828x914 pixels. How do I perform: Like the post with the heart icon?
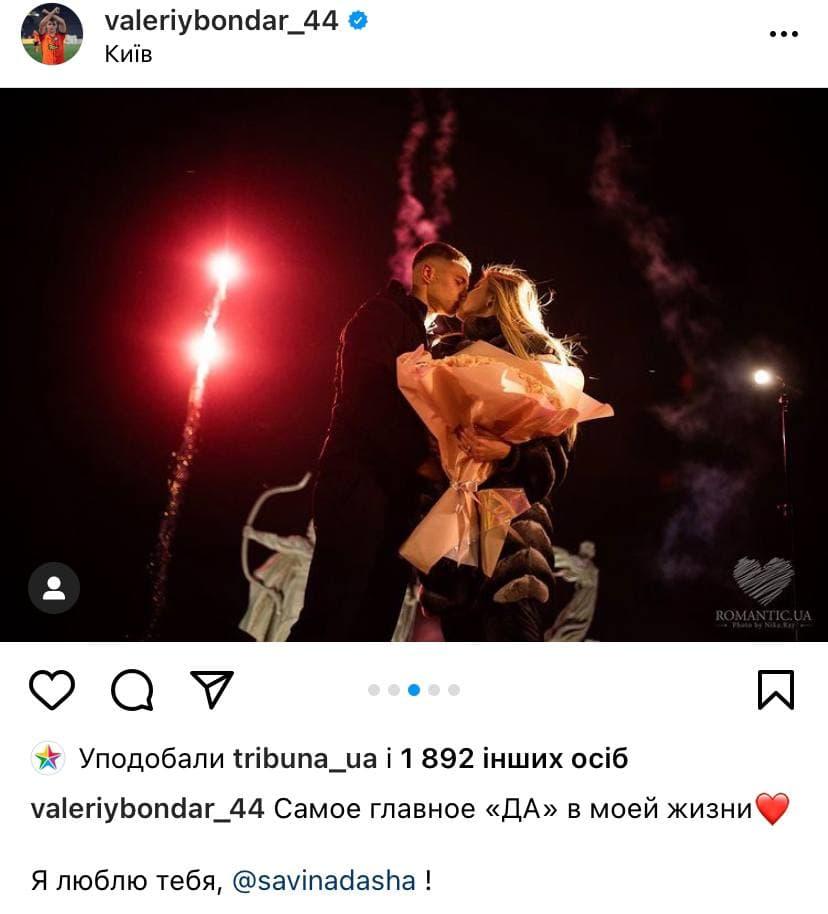[52, 690]
